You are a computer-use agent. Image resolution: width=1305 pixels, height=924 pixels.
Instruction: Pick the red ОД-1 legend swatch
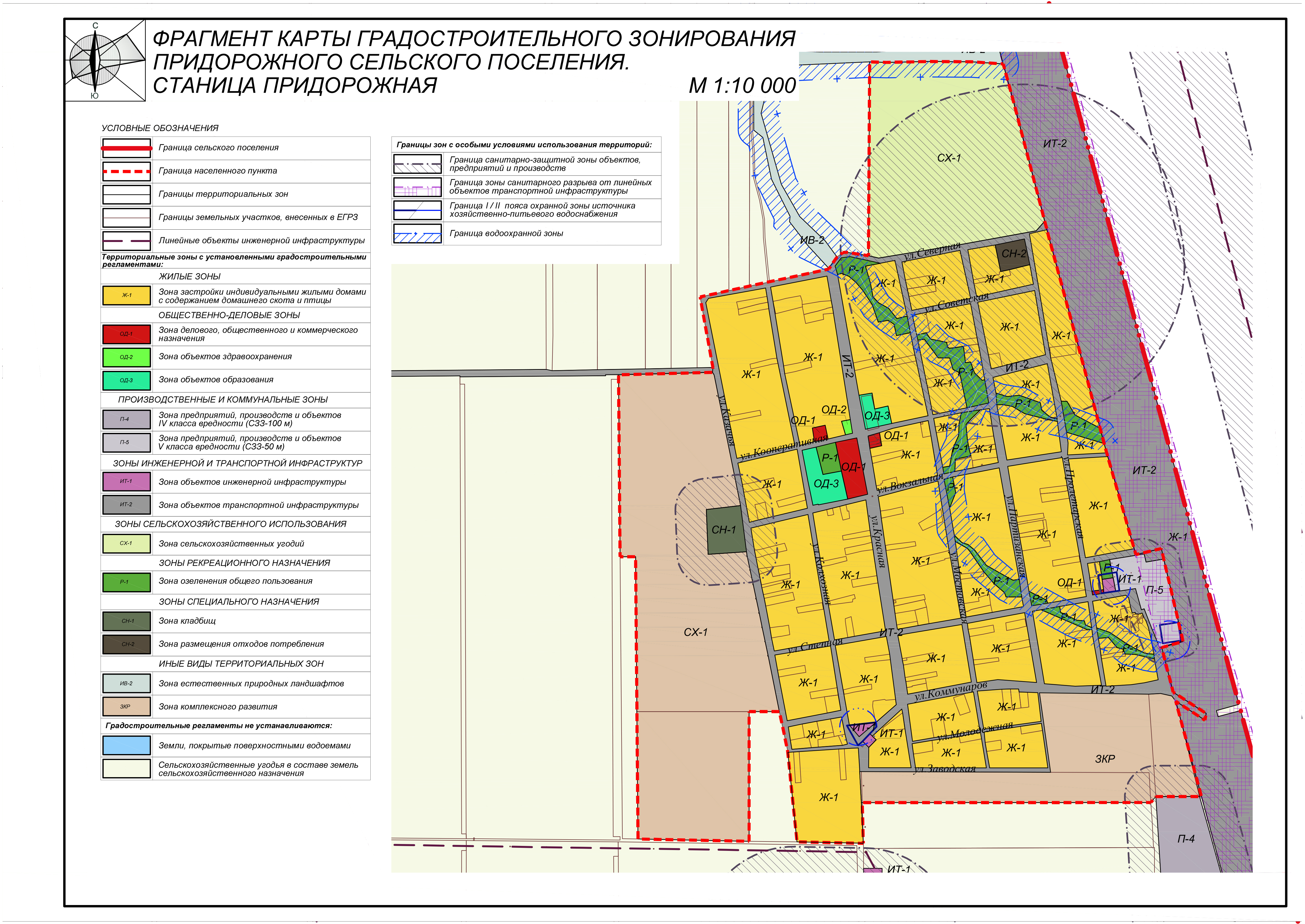[126, 334]
